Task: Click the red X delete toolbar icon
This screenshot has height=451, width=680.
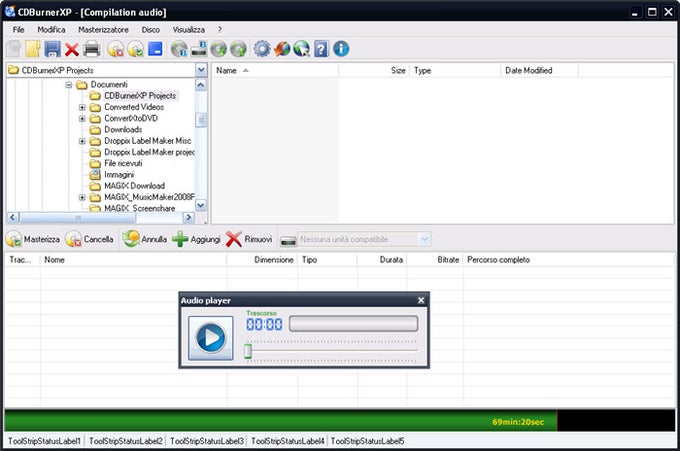Action: (x=72, y=49)
